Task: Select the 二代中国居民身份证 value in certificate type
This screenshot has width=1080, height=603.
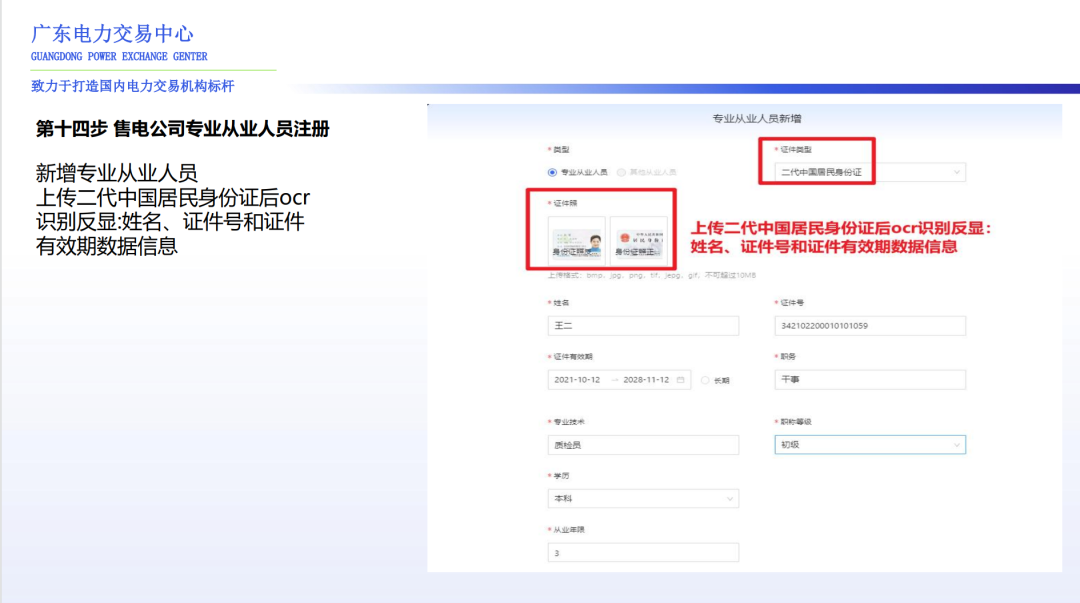Action: pos(820,171)
